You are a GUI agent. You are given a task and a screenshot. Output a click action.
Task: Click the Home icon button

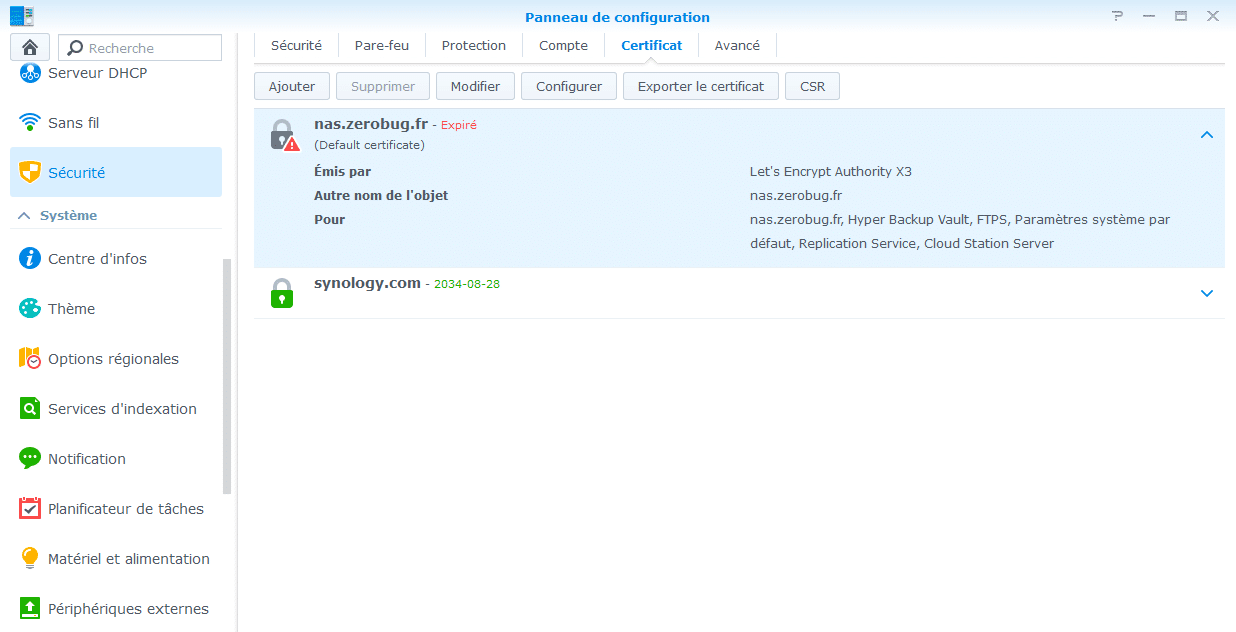coord(30,47)
